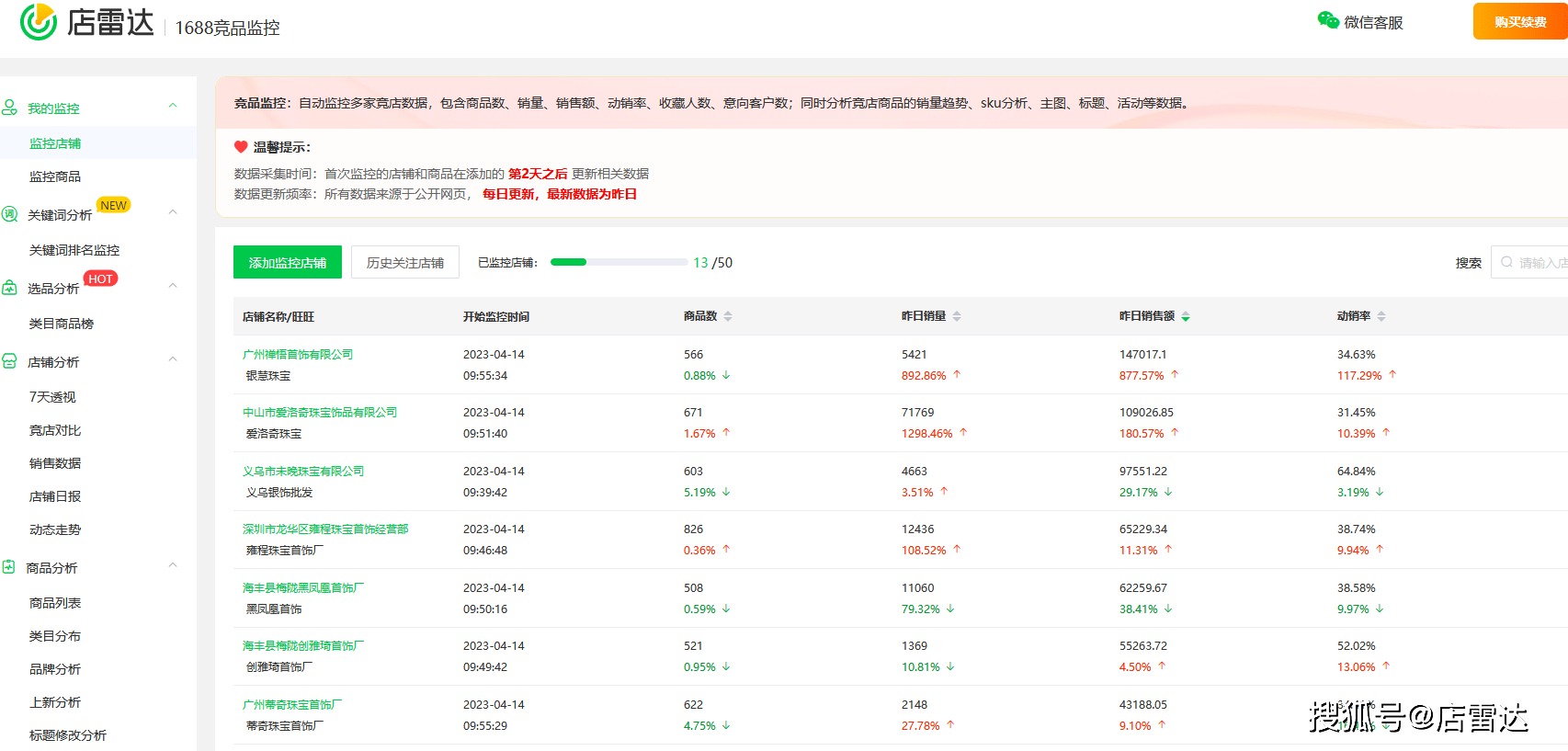This screenshot has height=751, width=1568.
Task: Click the 第2天之后 red notice text
Action: tap(538, 174)
